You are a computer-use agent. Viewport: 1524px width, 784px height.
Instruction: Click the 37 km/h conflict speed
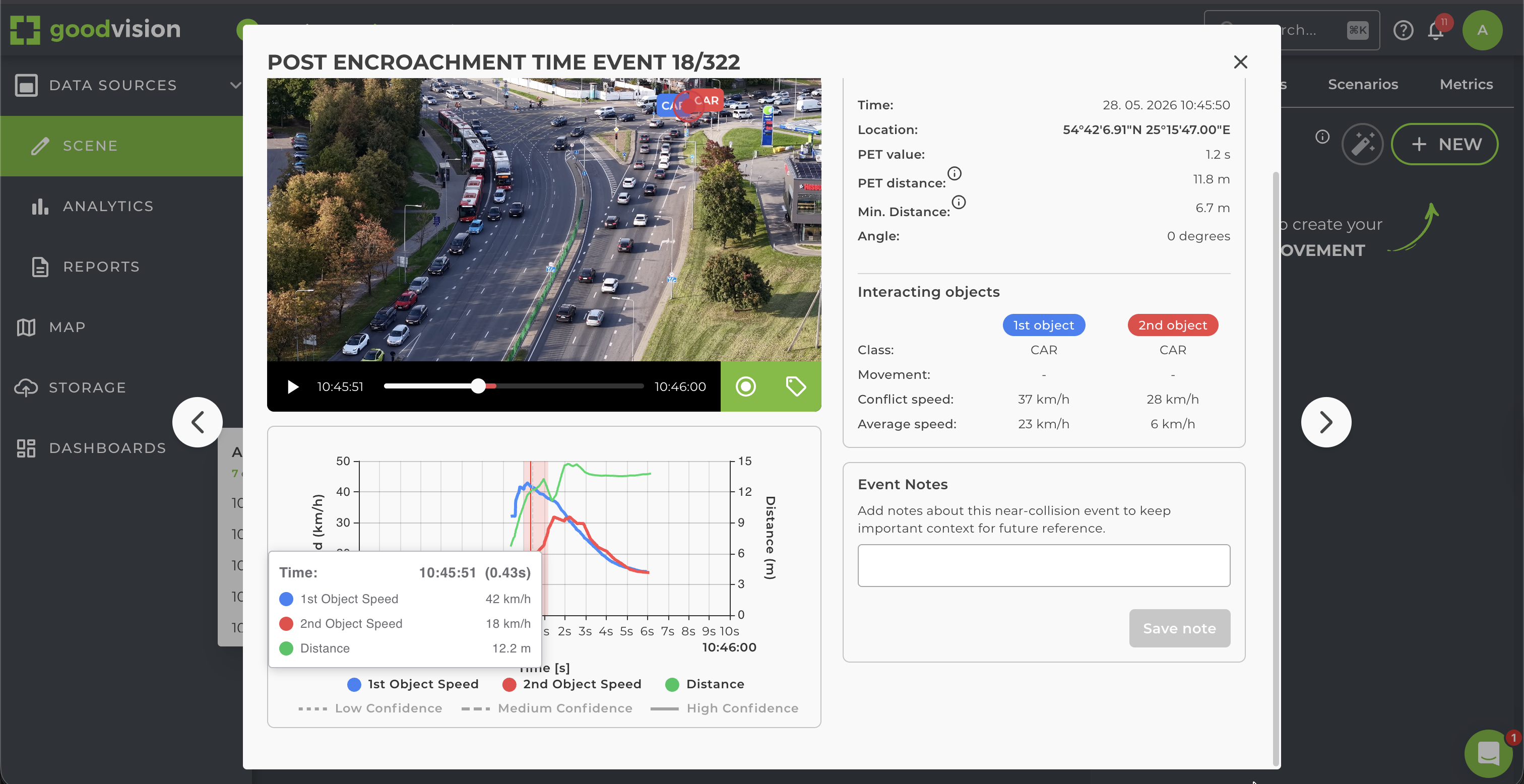(x=1044, y=400)
